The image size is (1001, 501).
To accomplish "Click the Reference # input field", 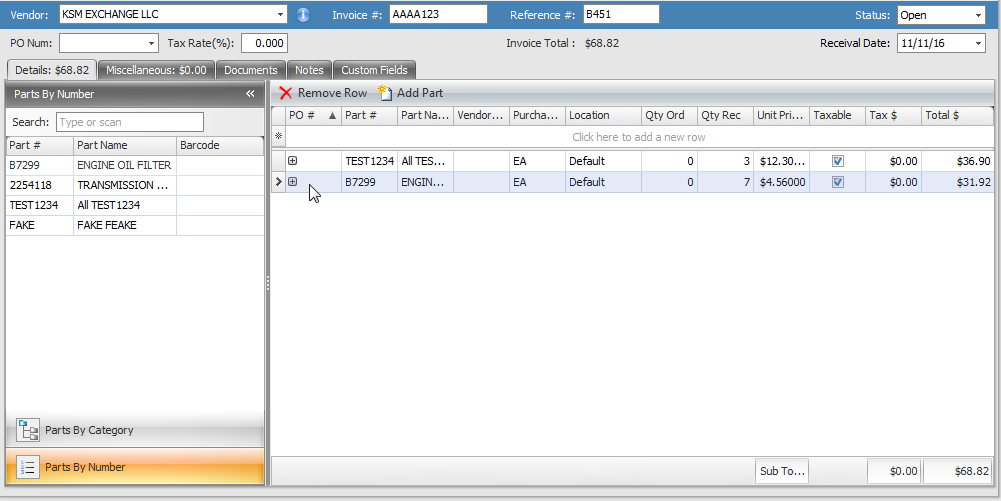I will [621, 15].
